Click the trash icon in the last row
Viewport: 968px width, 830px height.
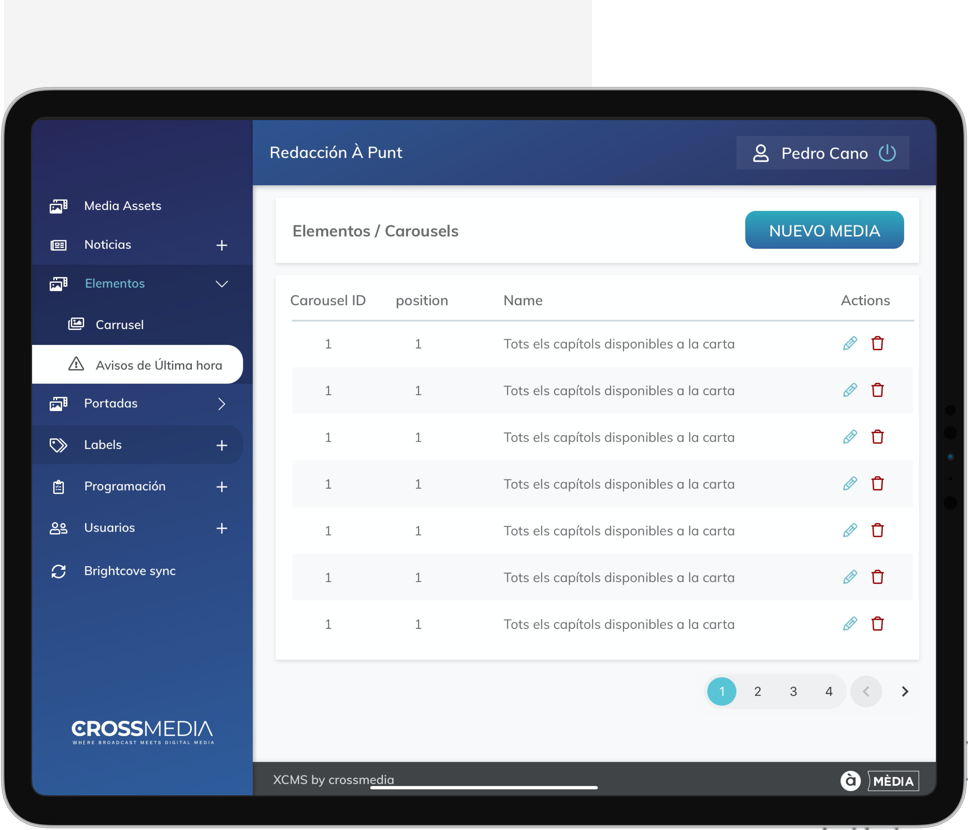click(x=878, y=624)
